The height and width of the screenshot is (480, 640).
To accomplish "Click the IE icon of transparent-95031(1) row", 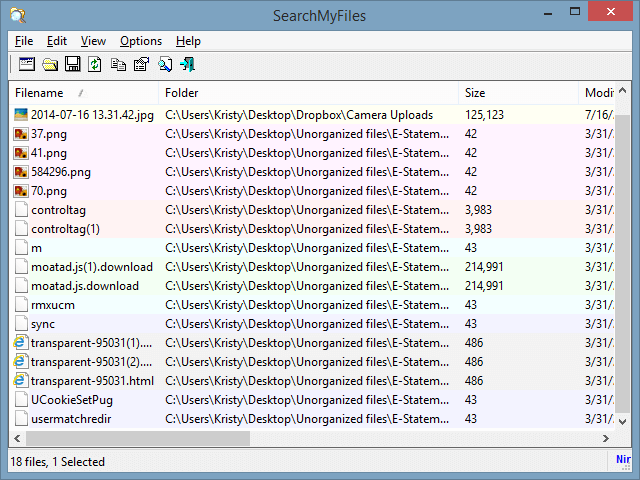I will 21,342.
